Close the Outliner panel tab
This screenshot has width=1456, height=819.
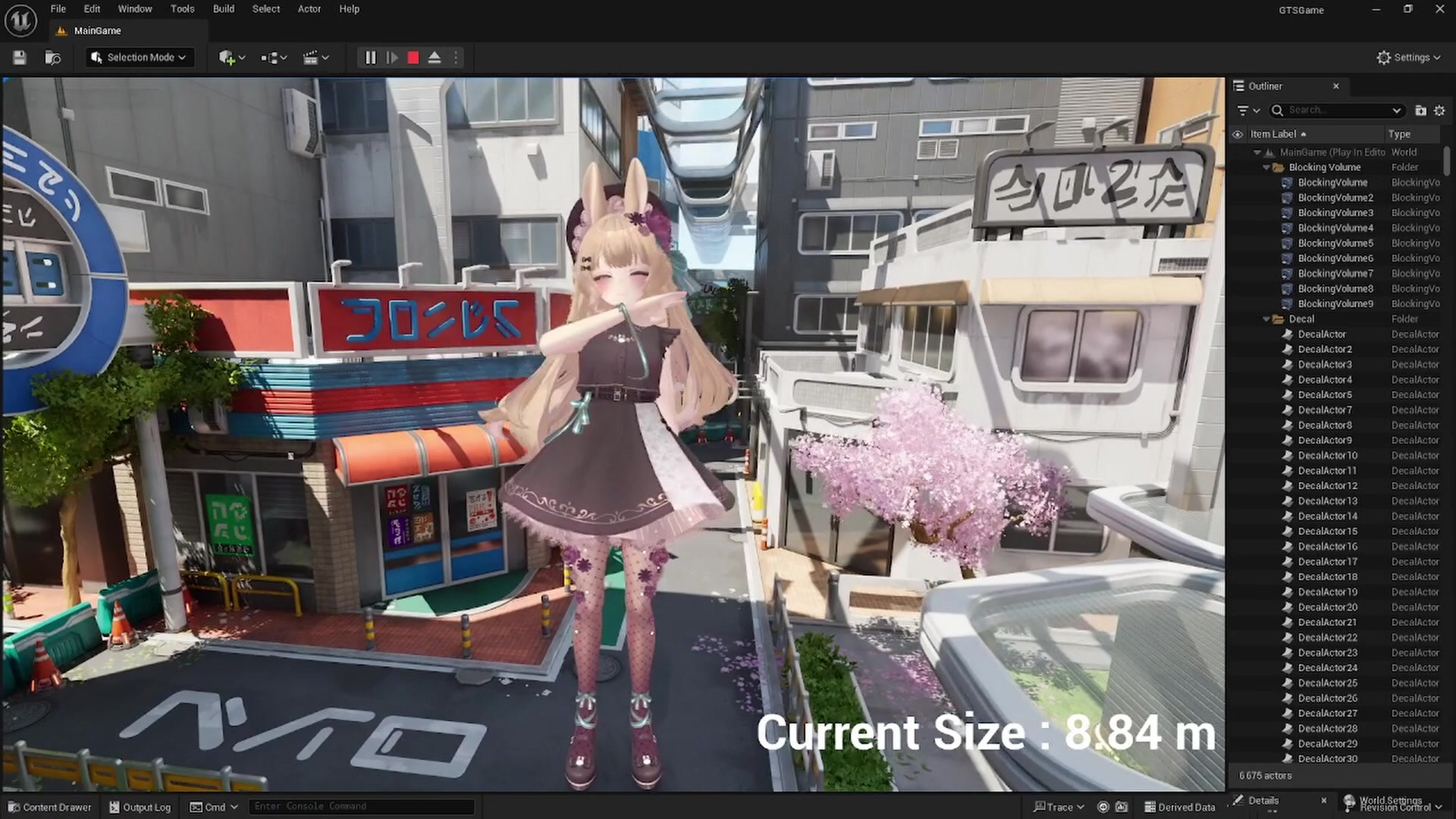[1336, 86]
